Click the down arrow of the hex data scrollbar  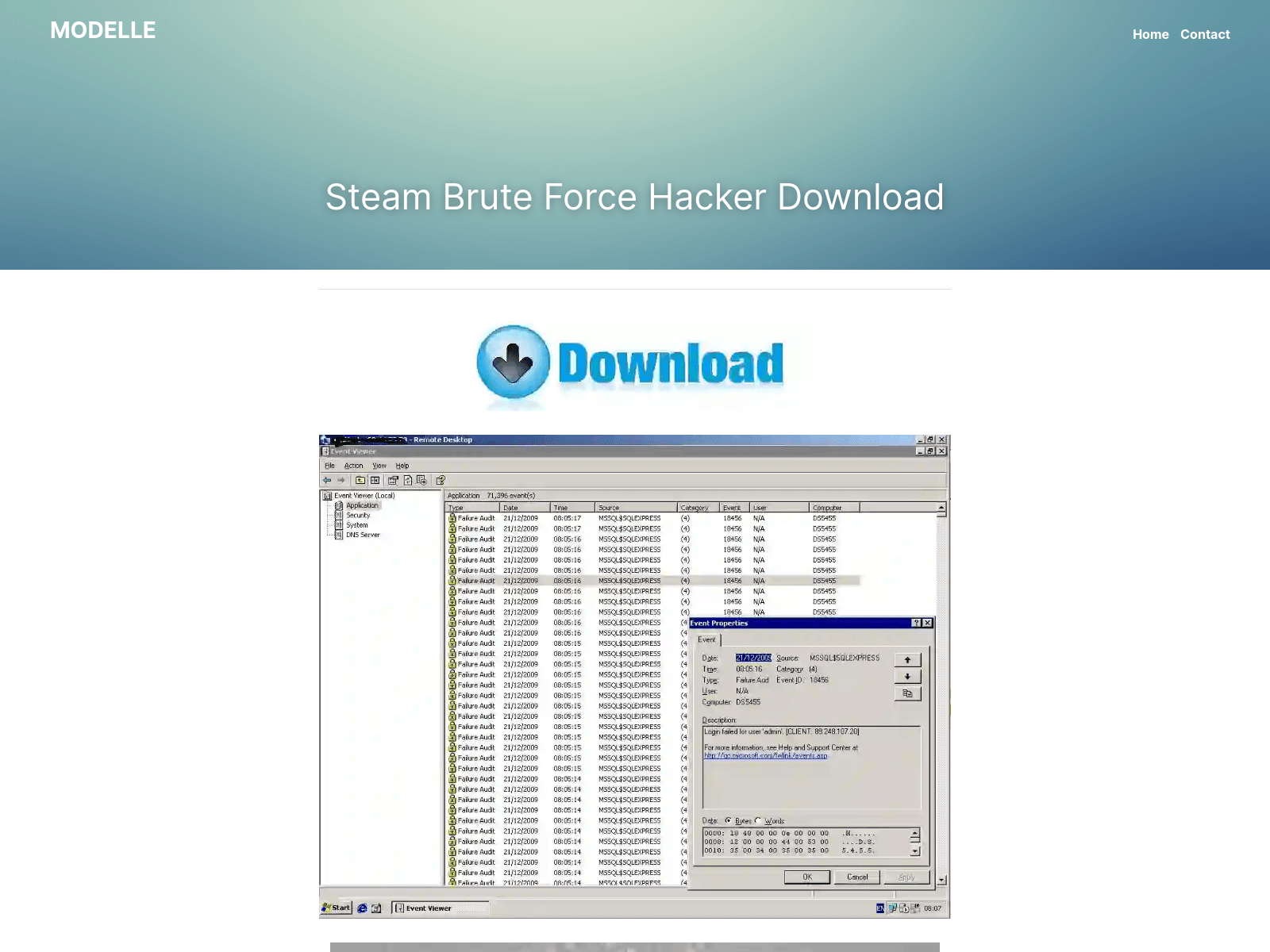coord(915,851)
